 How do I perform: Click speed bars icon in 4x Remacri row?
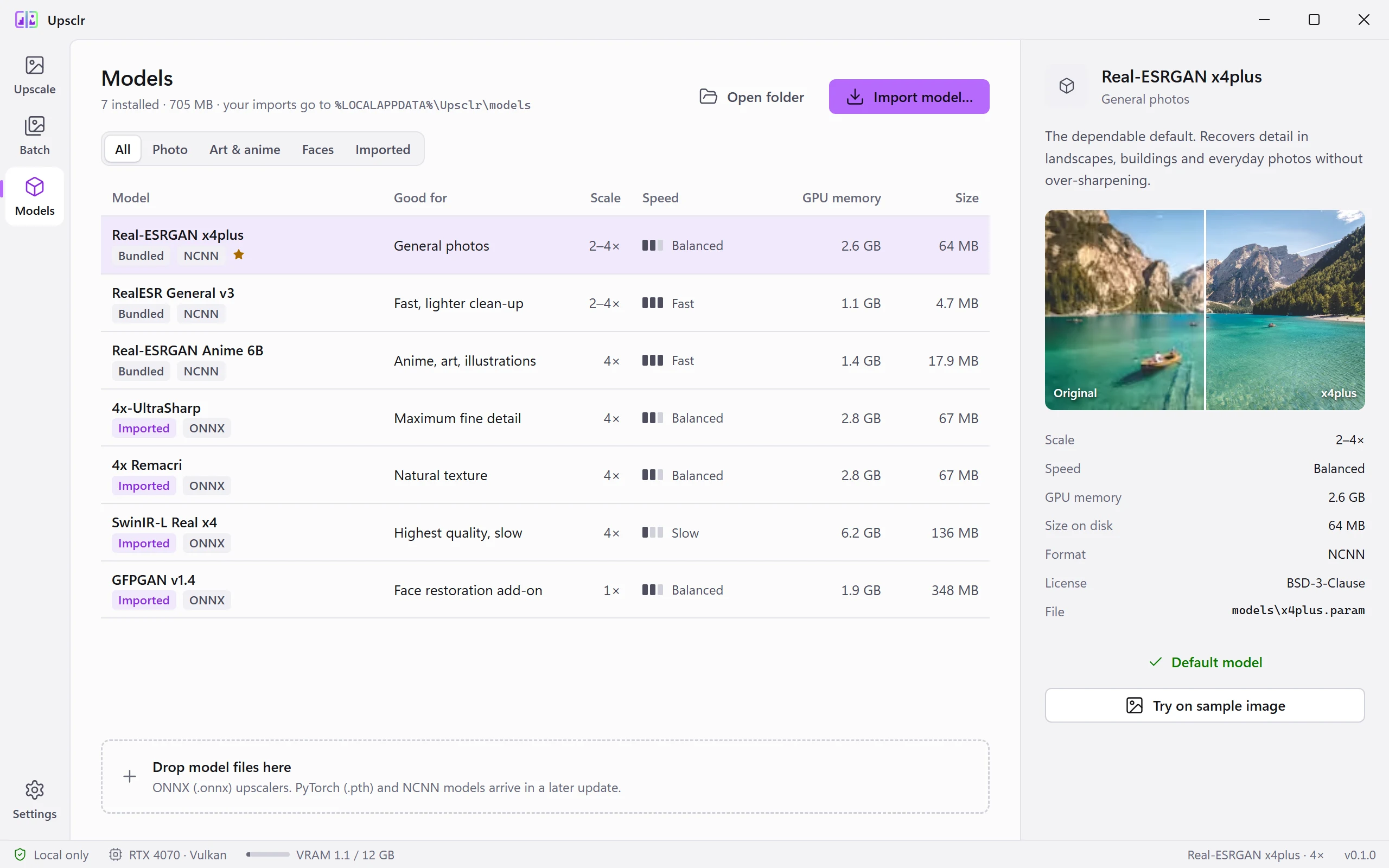click(653, 475)
